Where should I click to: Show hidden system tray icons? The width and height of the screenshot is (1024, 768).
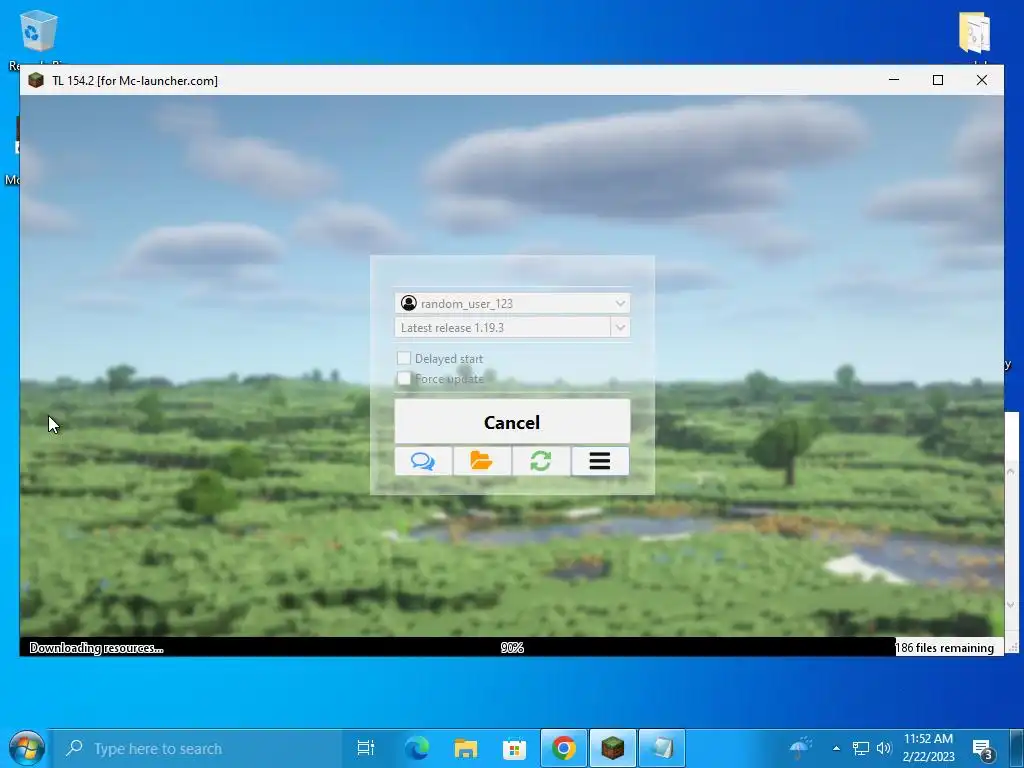click(836, 748)
